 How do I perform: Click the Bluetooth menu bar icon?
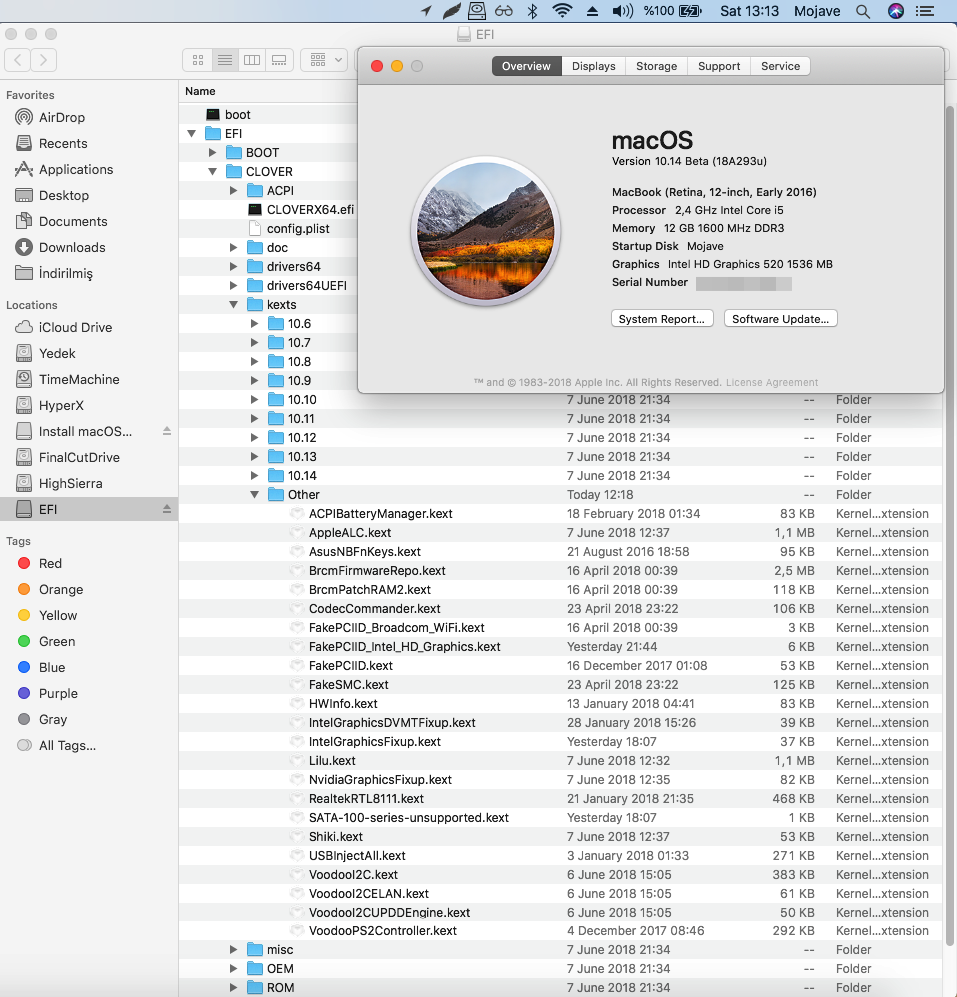coord(533,11)
